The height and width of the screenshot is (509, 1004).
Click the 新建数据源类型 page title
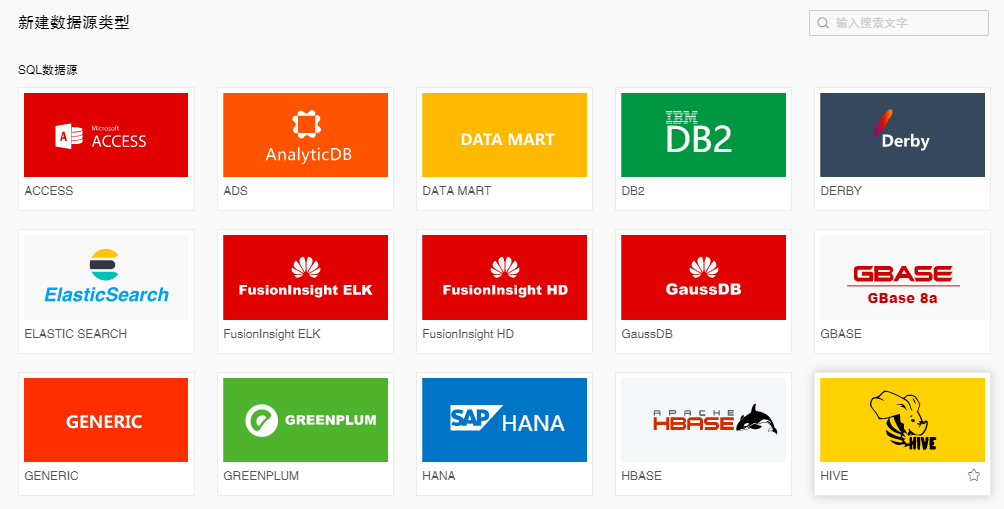click(74, 23)
